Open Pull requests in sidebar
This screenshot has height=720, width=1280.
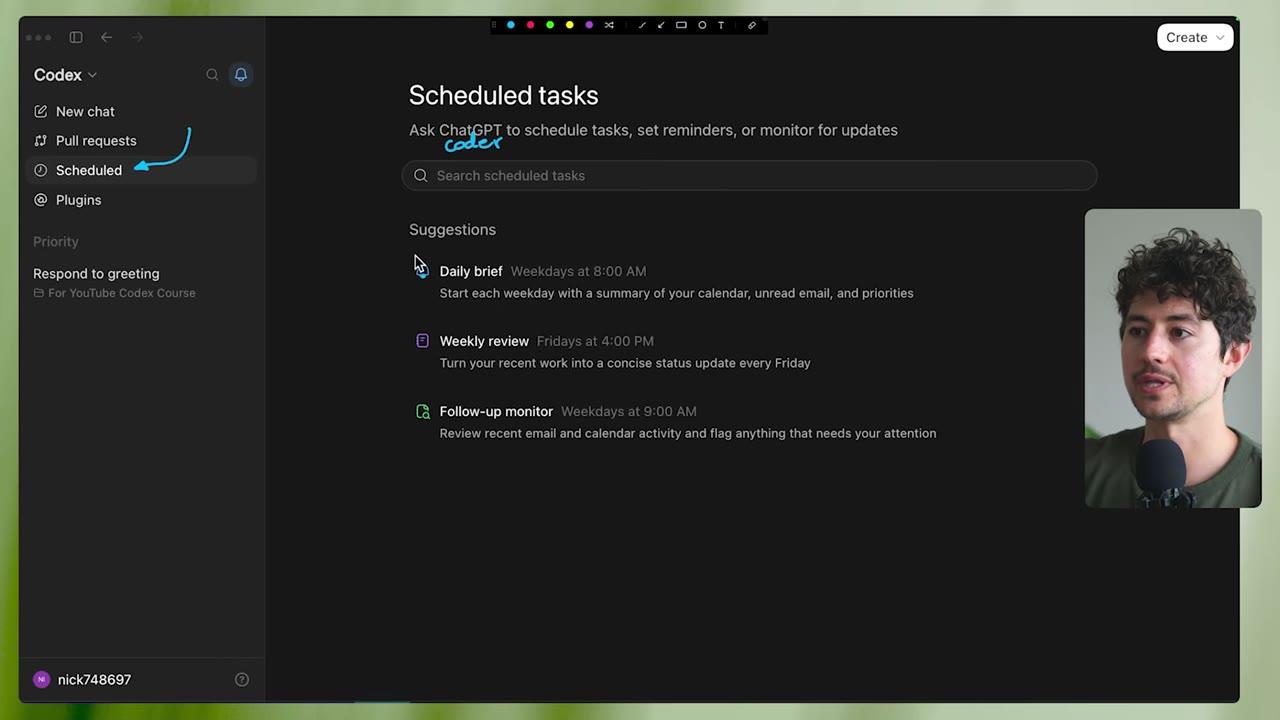click(142, 141)
